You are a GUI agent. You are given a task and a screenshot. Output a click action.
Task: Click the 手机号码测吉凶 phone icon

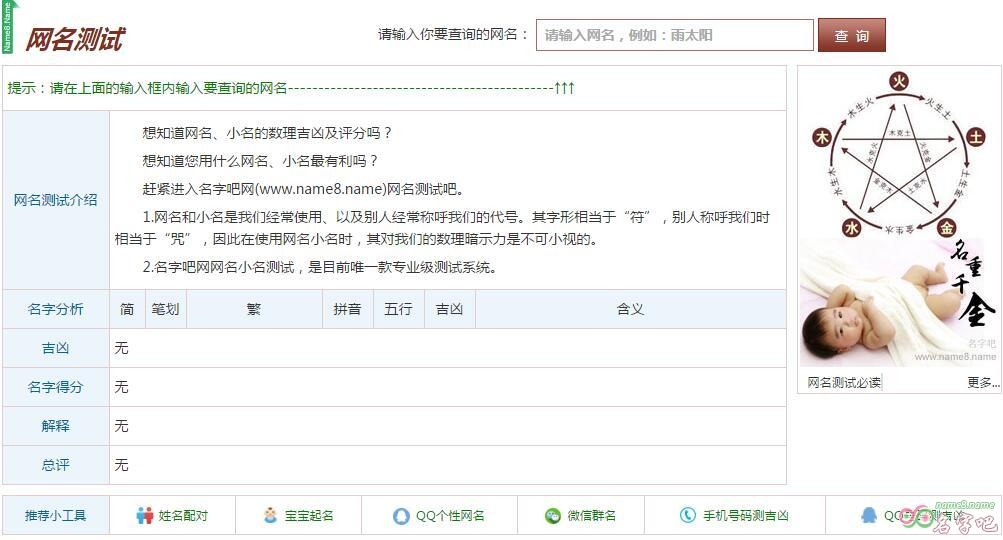[688, 515]
